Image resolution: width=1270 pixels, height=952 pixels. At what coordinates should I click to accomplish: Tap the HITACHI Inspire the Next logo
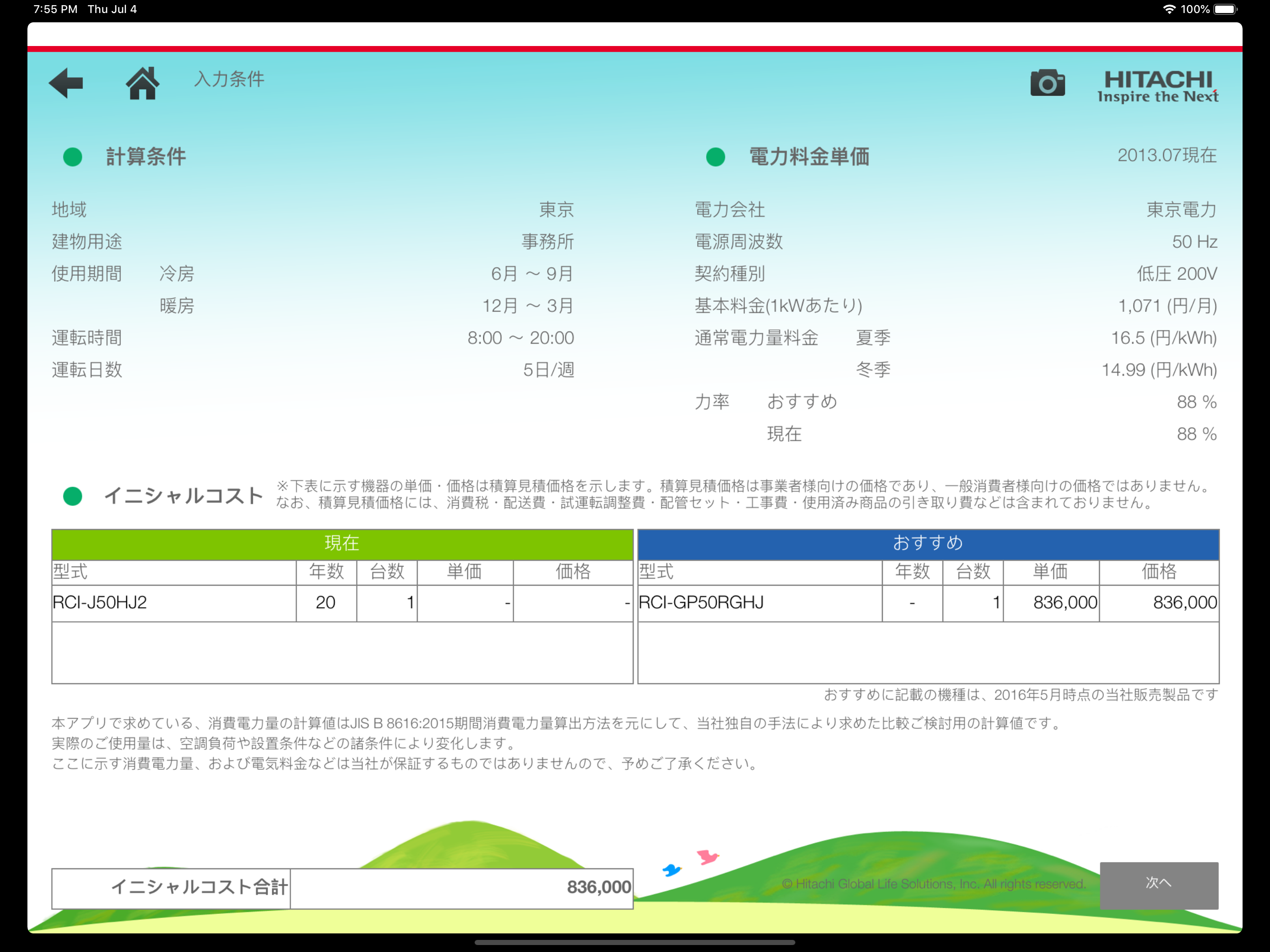(1158, 87)
